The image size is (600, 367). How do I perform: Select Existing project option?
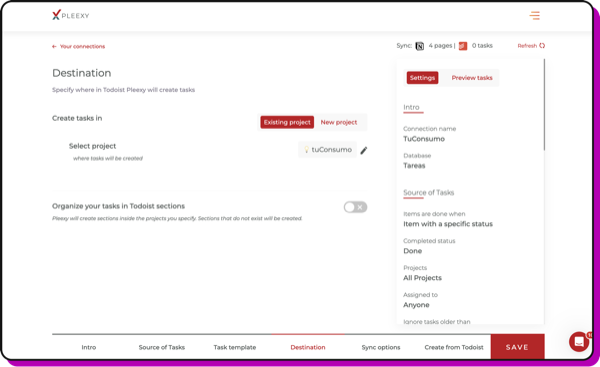pos(287,122)
